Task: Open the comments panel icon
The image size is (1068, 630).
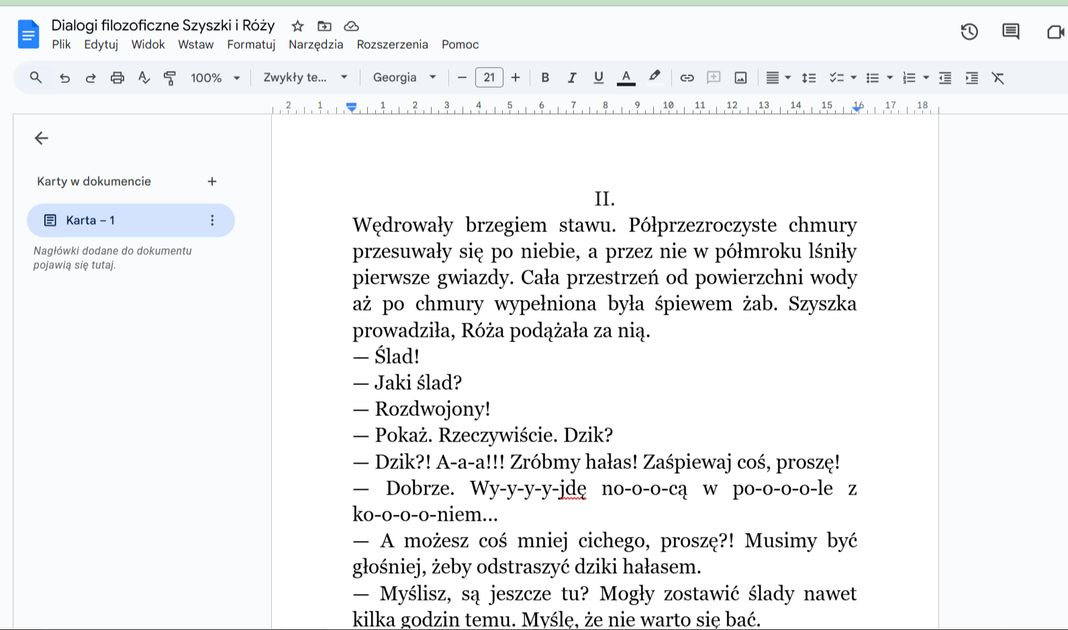Action: click(1011, 32)
